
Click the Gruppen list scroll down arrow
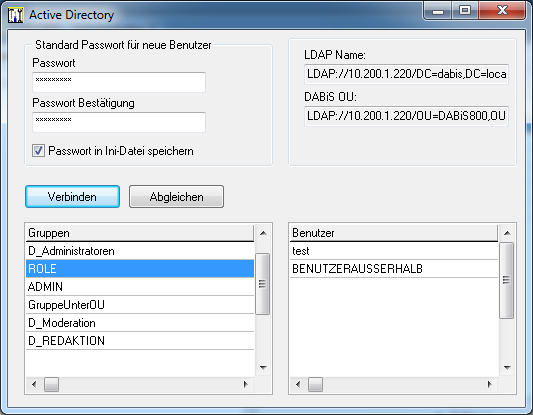click(263, 367)
